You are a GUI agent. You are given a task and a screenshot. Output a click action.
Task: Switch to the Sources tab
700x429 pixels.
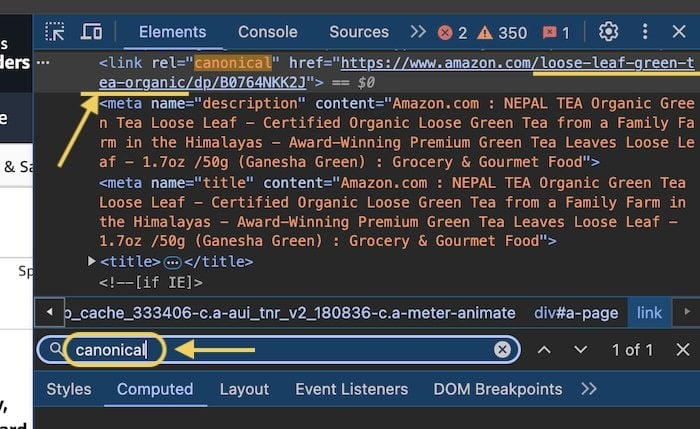tap(359, 32)
